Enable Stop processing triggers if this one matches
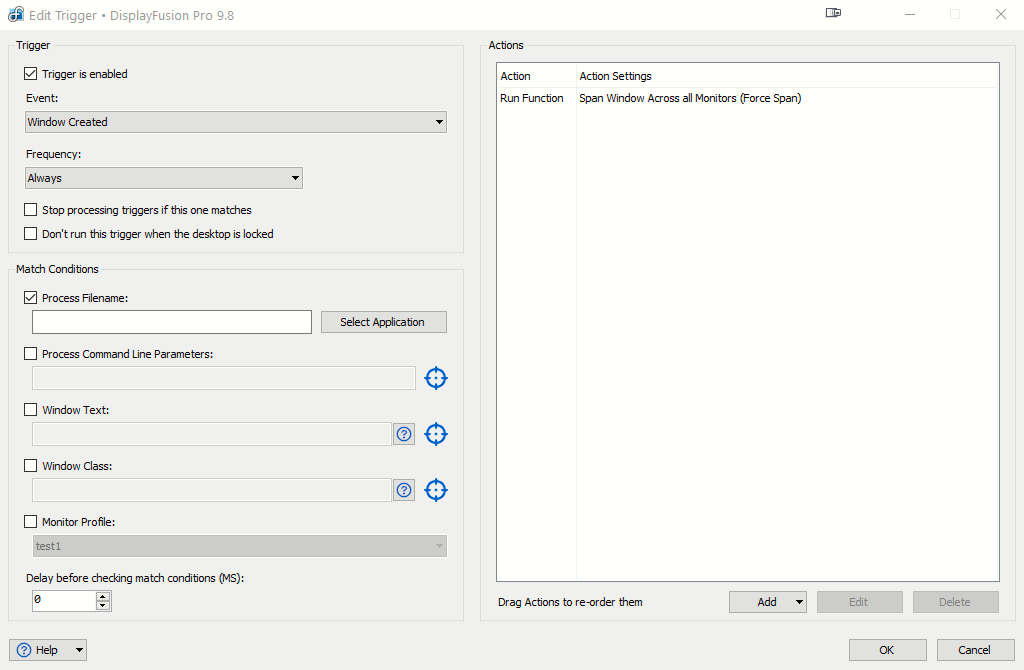 31,210
